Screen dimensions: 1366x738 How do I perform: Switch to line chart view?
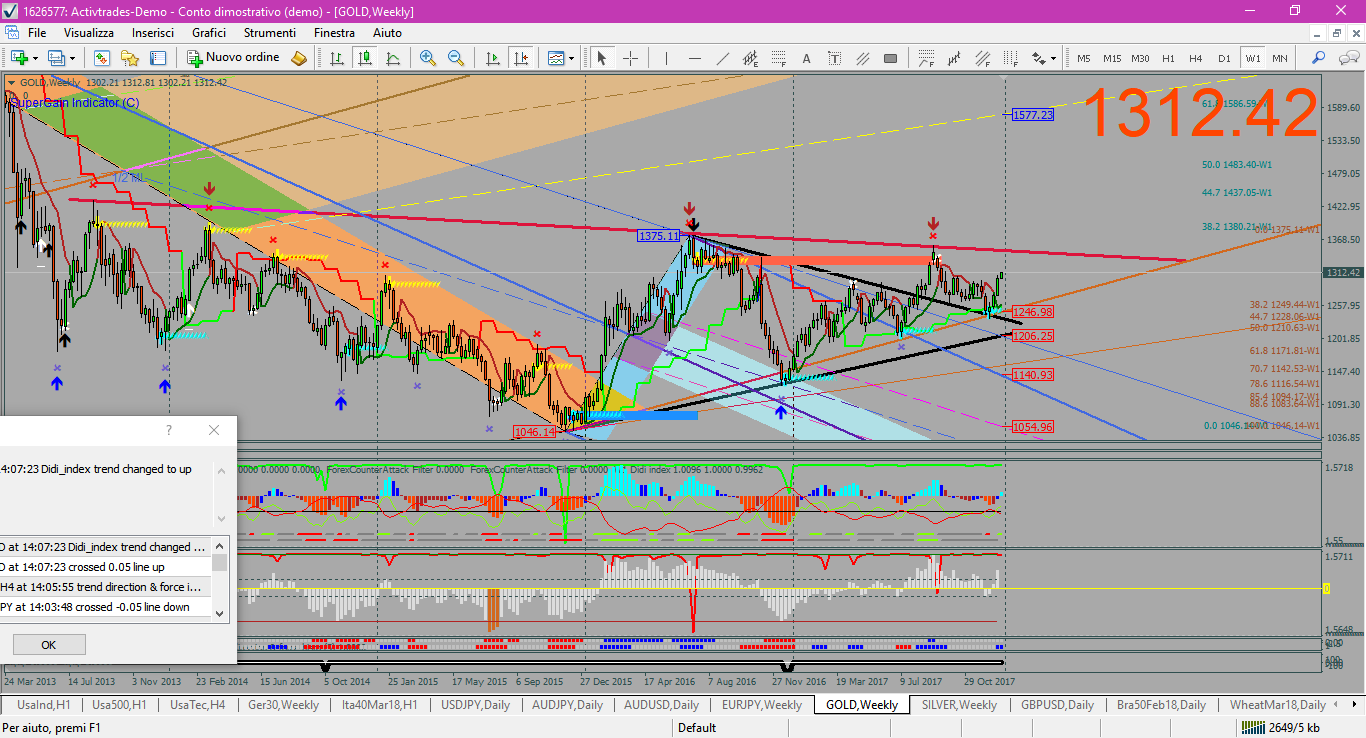pos(393,58)
